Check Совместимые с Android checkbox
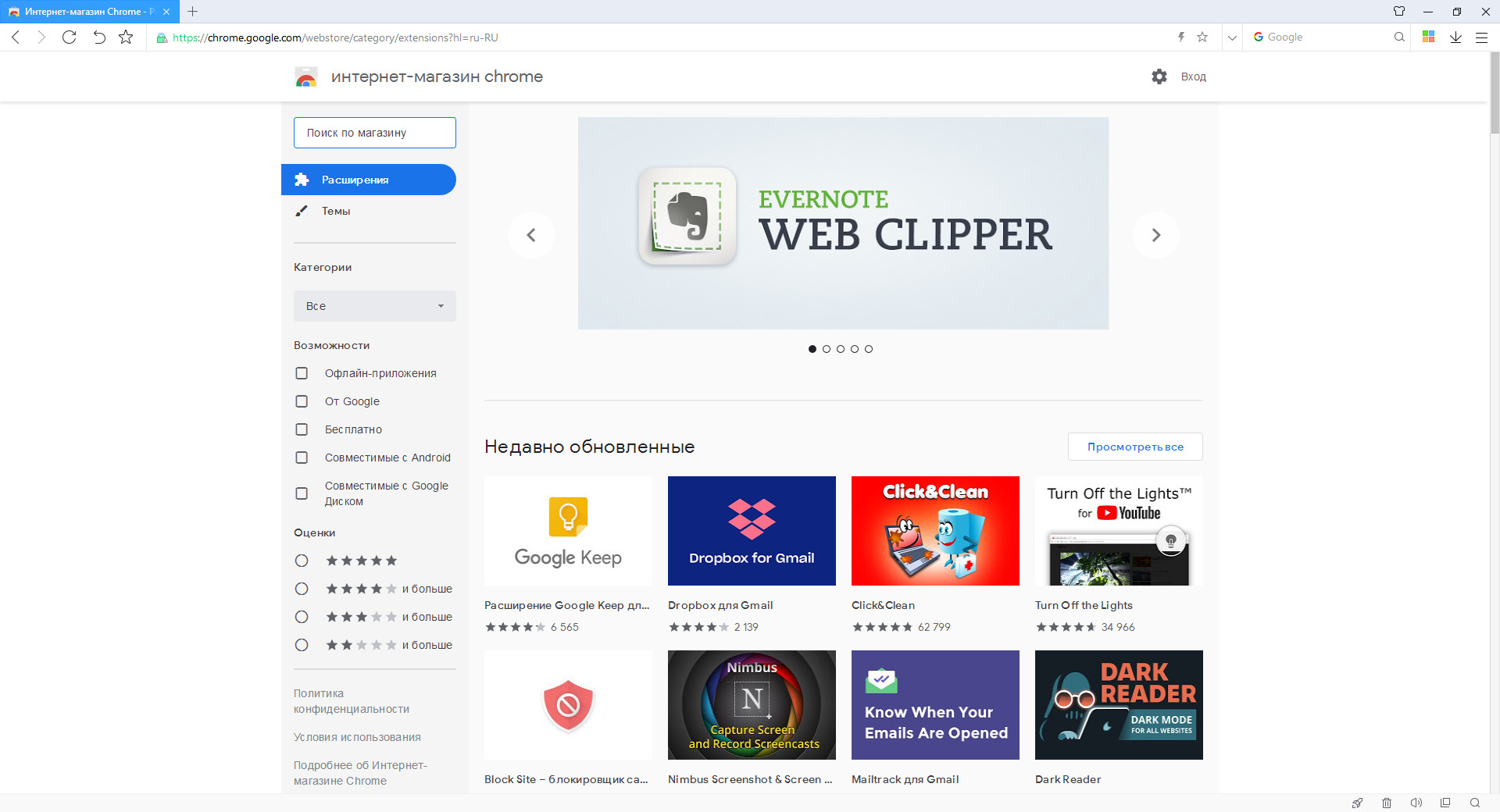 click(302, 458)
